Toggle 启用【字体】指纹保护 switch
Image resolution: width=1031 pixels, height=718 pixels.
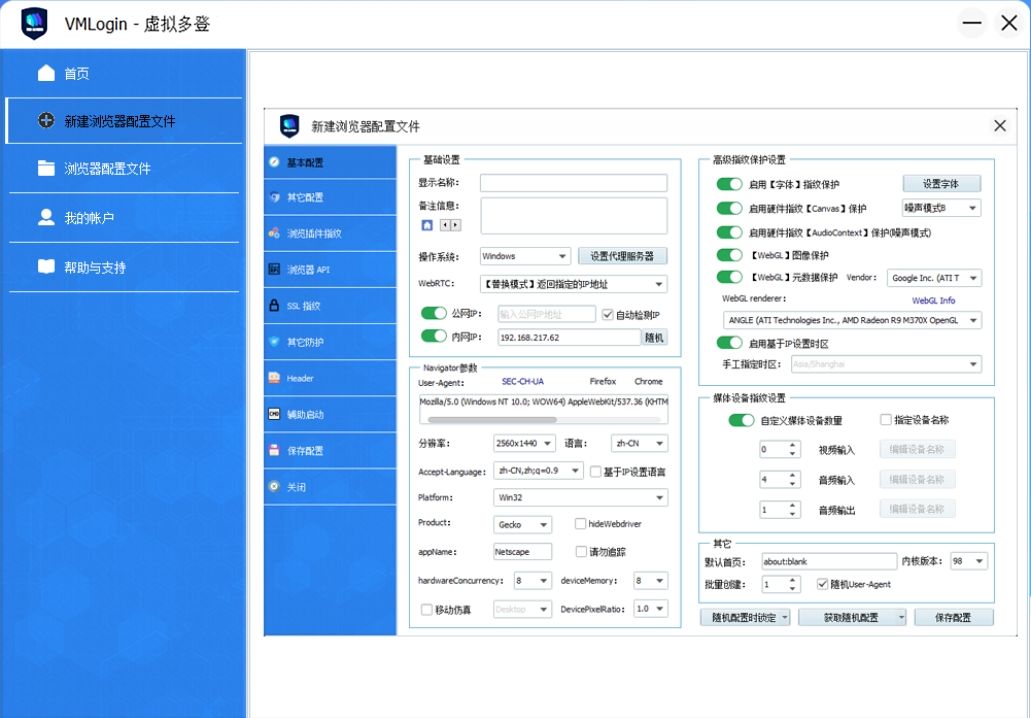click(x=730, y=184)
